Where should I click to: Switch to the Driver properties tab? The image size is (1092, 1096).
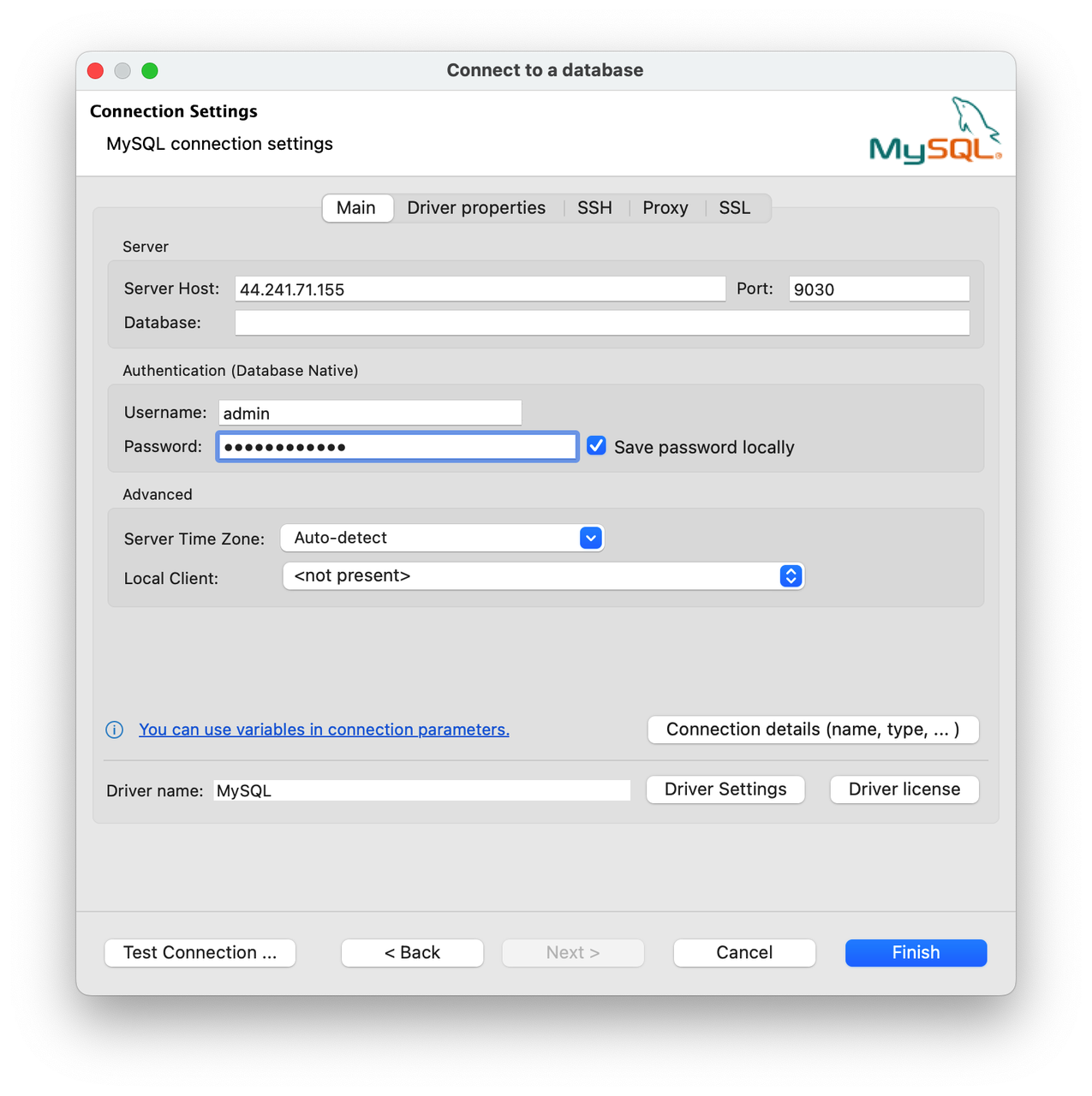click(x=476, y=208)
